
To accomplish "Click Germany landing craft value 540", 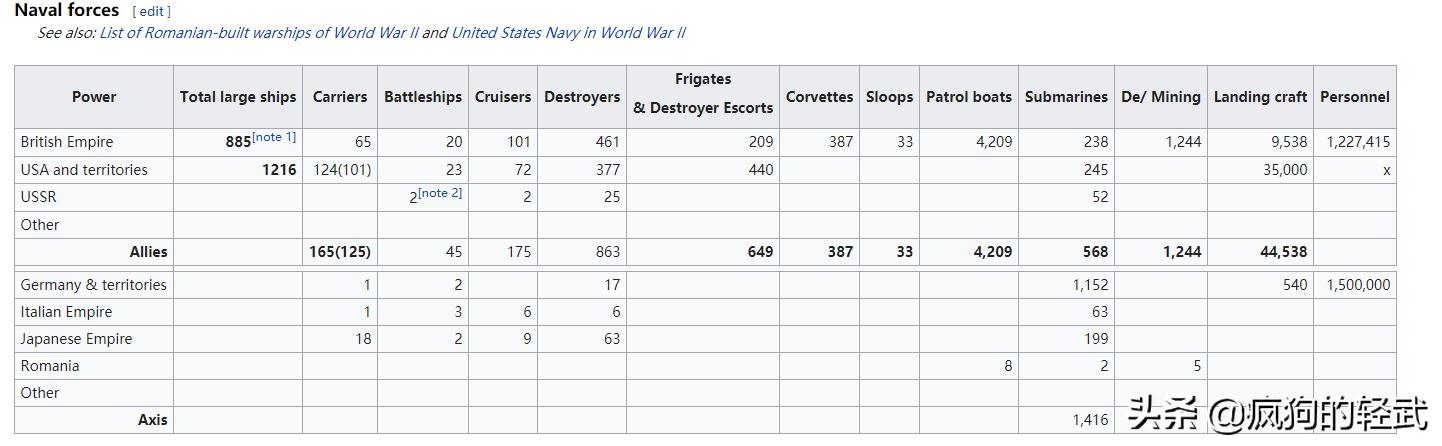I will [1295, 285].
